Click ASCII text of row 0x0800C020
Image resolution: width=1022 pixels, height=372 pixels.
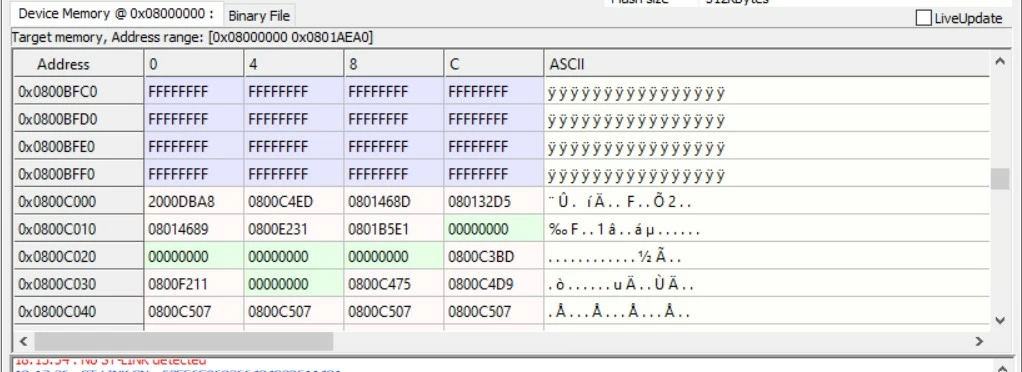click(x=615, y=257)
